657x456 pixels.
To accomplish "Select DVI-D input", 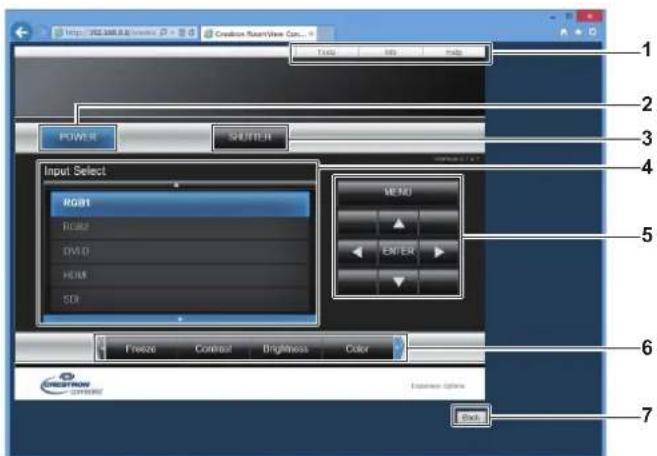I will tap(180, 251).
